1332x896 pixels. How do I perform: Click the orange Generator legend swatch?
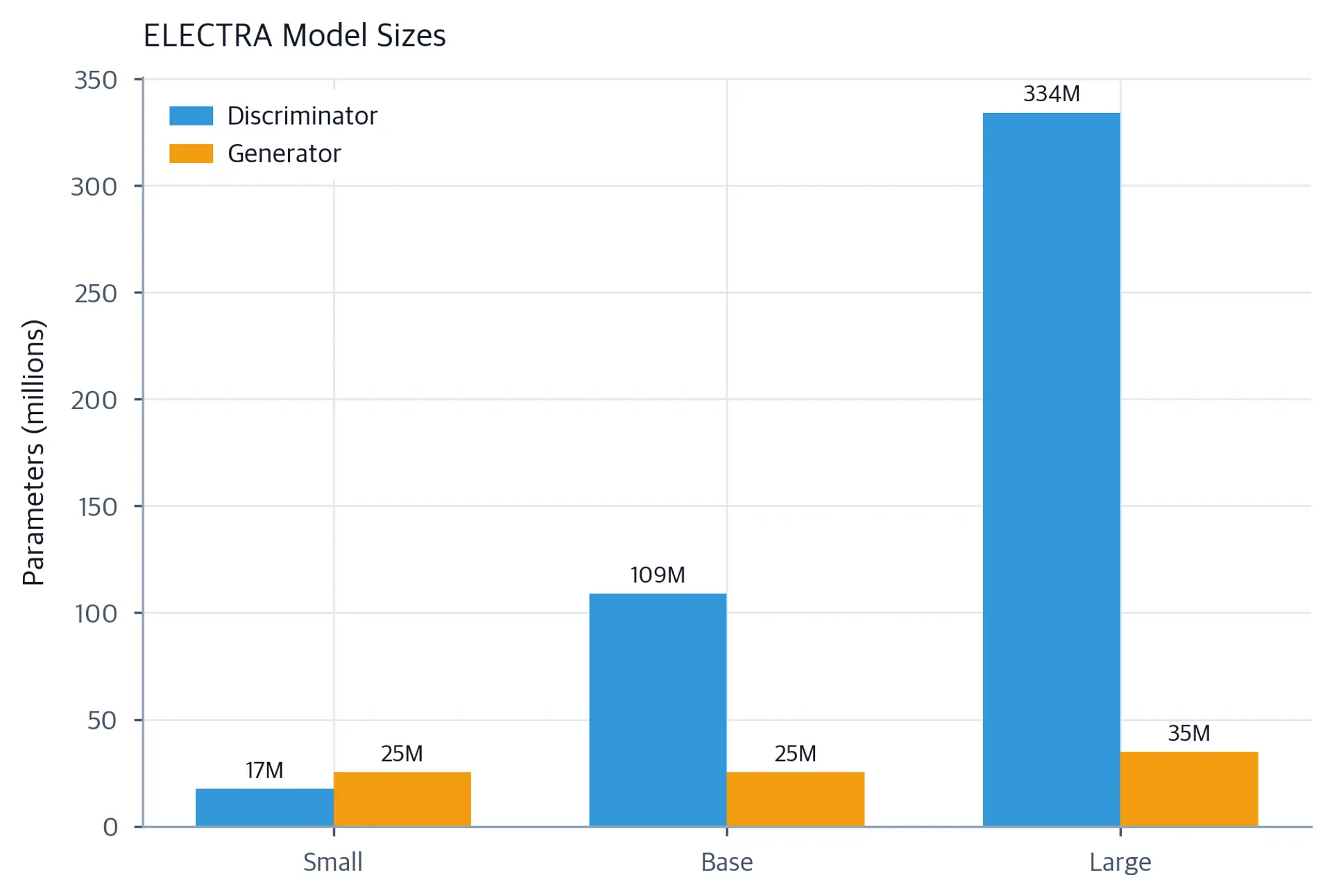(191, 153)
